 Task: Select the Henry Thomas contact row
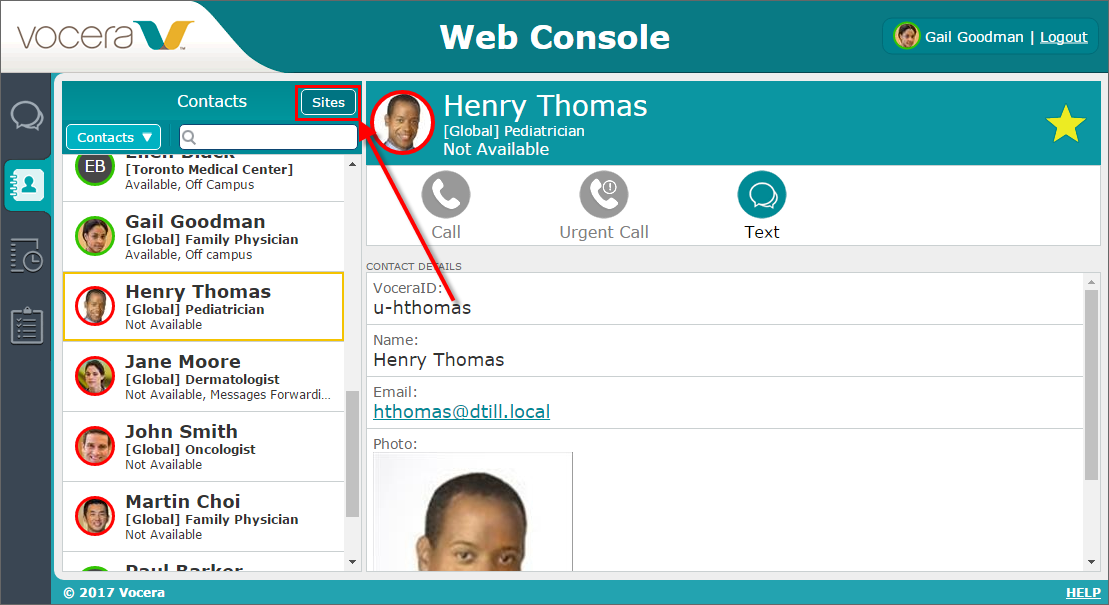point(204,306)
